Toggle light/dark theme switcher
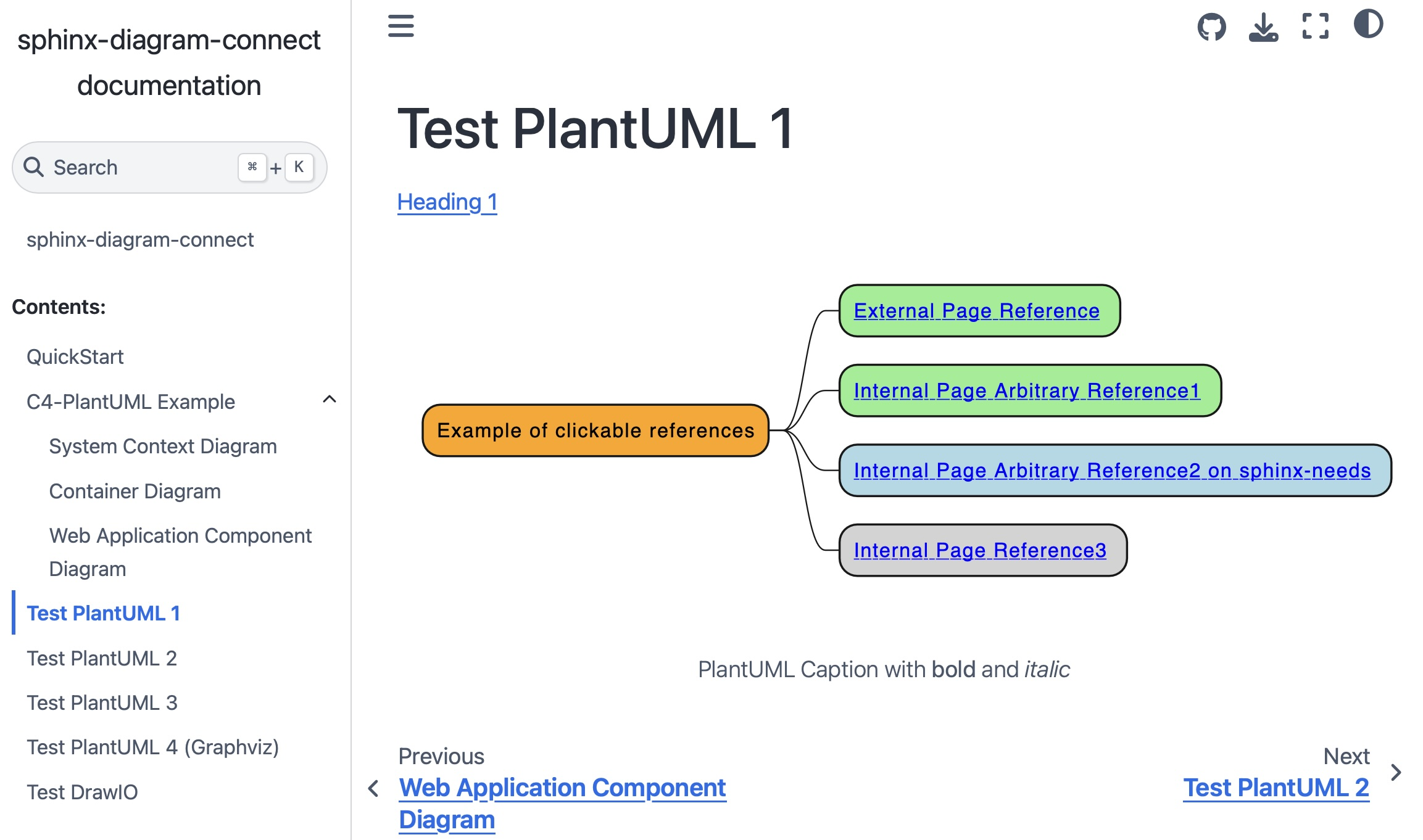The height and width of the screenshot is (840, 1423). (1368, 25)
